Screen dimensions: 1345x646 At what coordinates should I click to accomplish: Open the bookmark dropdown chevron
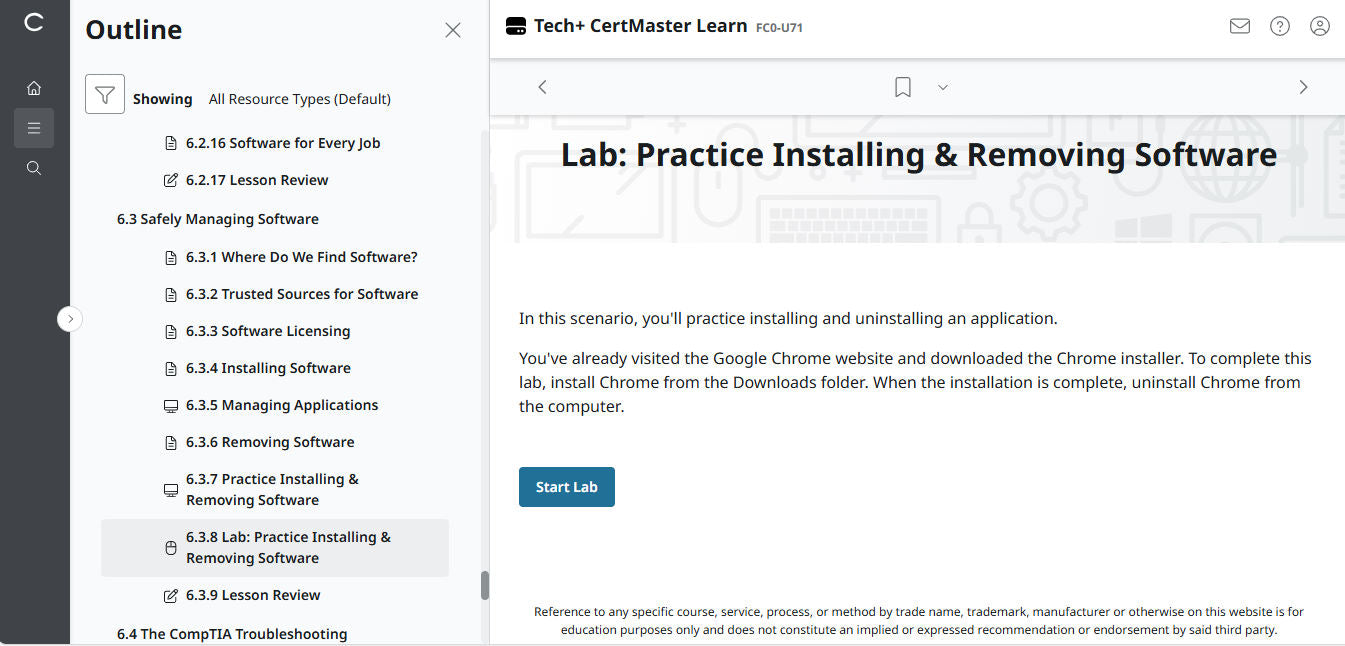[x=941, y=87]
